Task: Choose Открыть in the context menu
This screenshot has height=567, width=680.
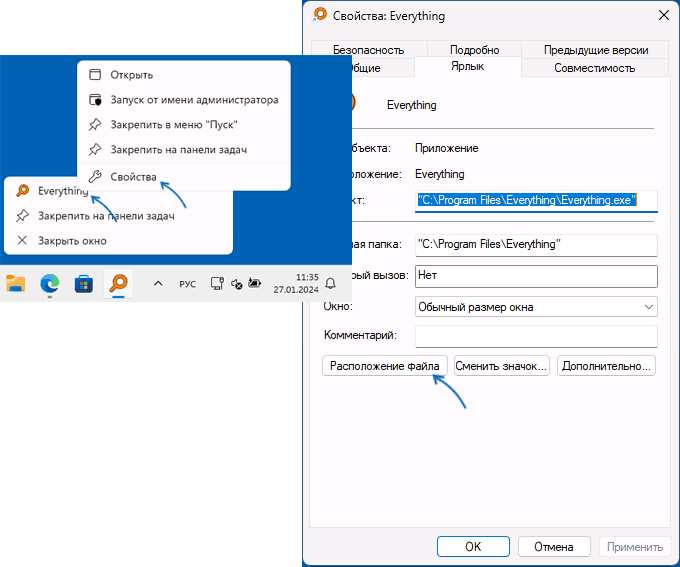Action: (x=184, y=75)
